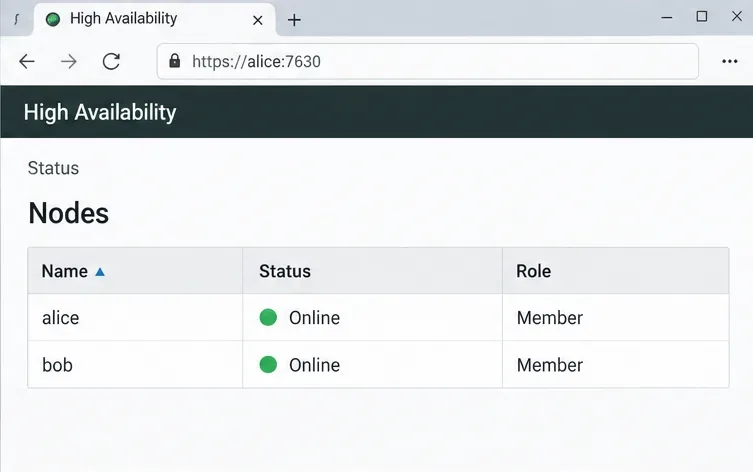Minimize the browser window

click(x=667, y=17)
